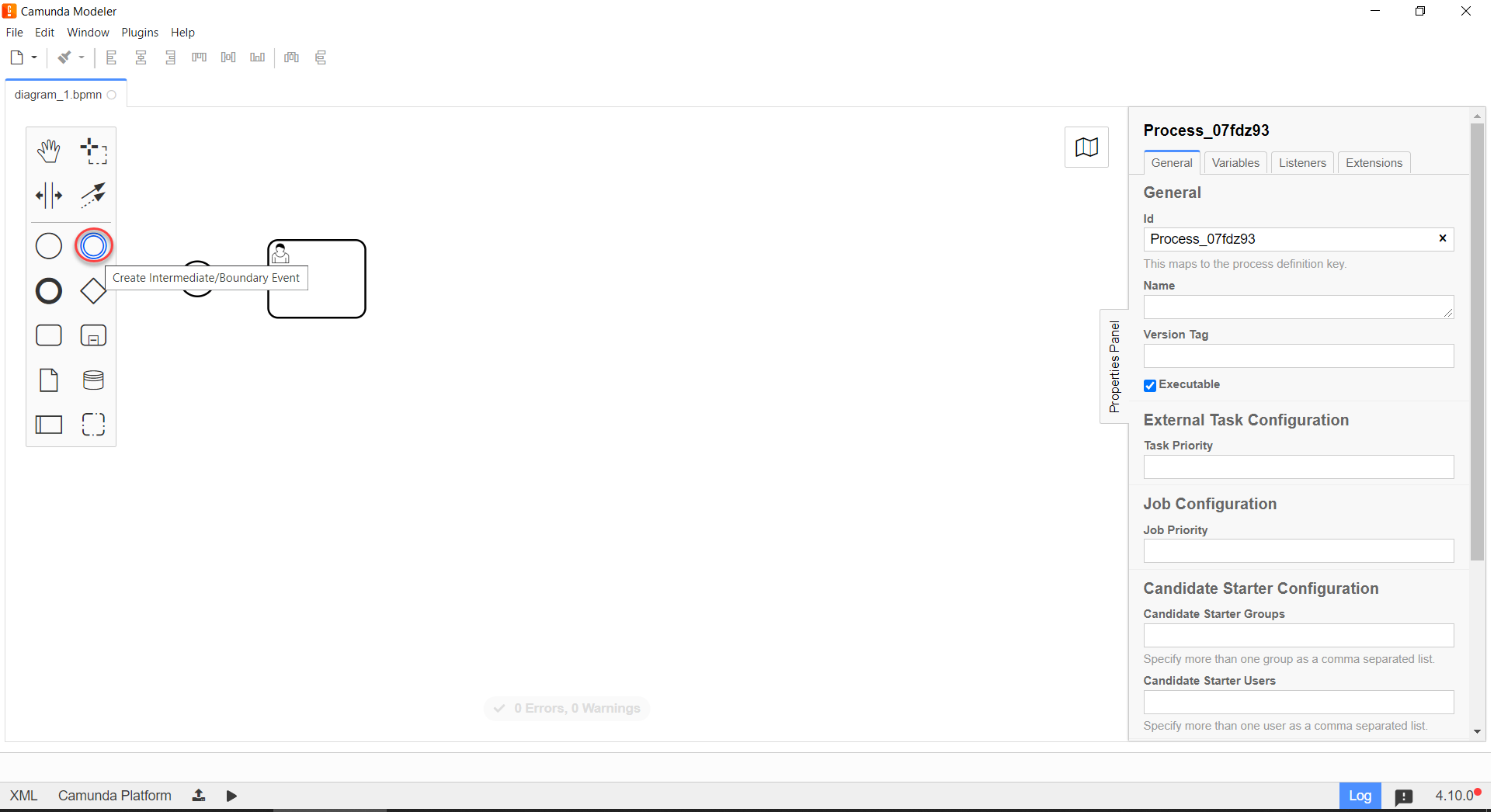Create an expanded subprocess from palette
This screenshot has height=812, width=1494.
[93, 335]
